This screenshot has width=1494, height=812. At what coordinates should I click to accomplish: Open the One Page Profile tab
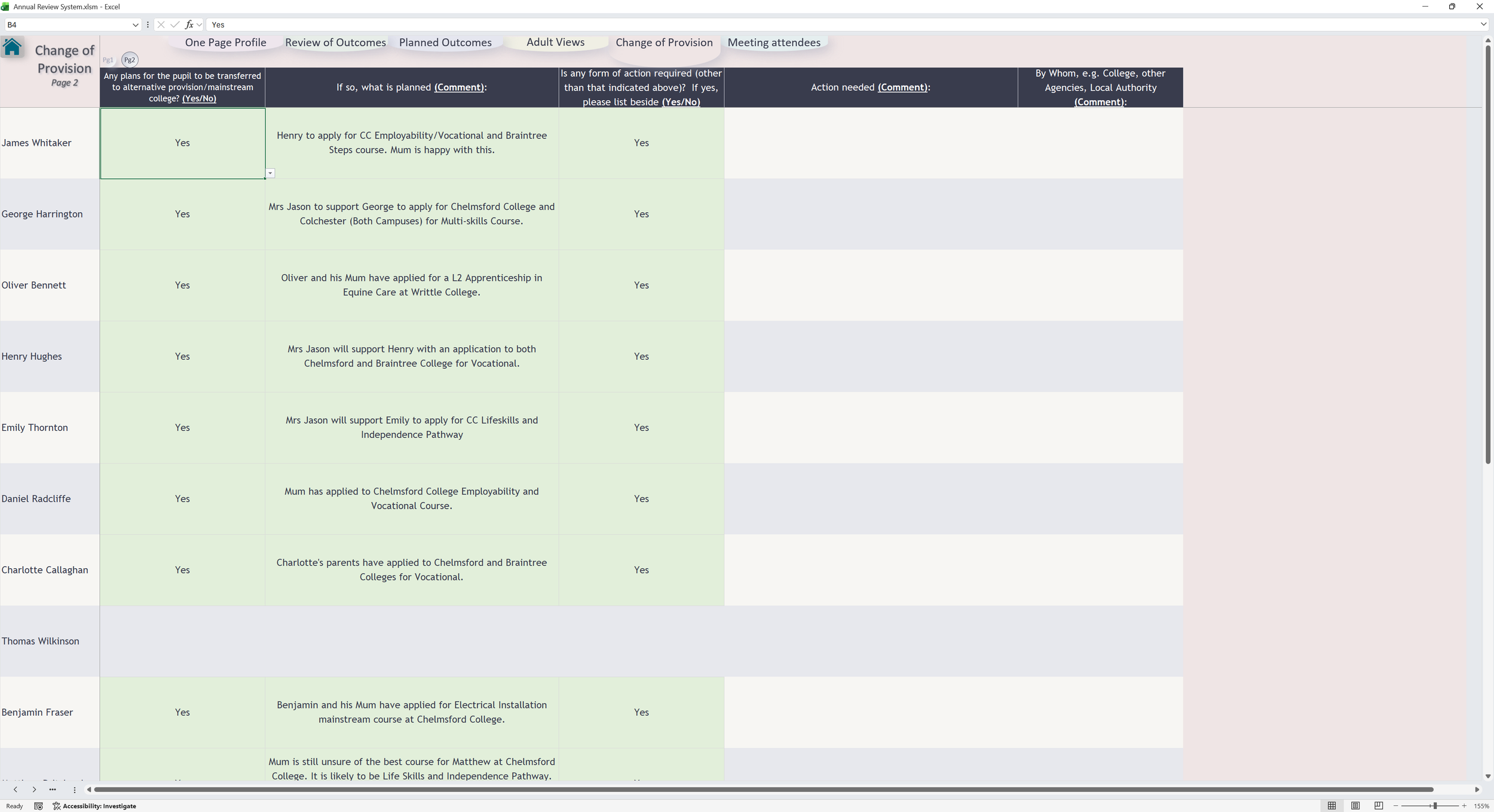(225, 42)
